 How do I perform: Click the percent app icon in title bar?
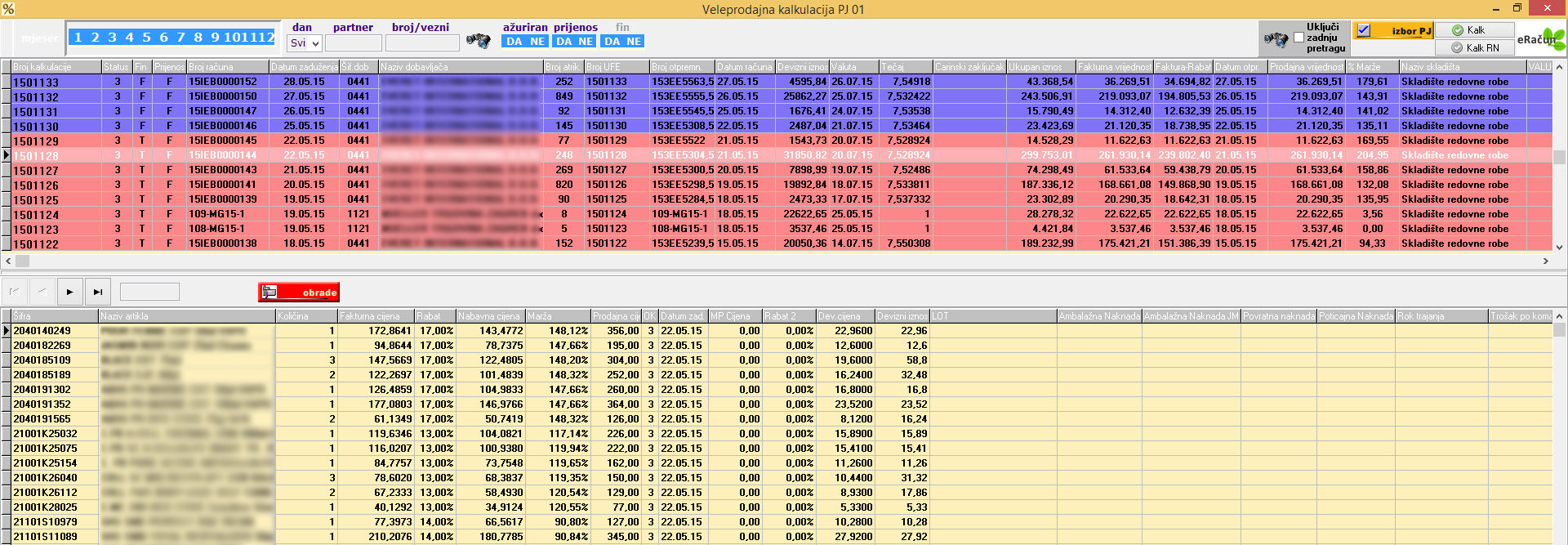[x=8, y=9]
